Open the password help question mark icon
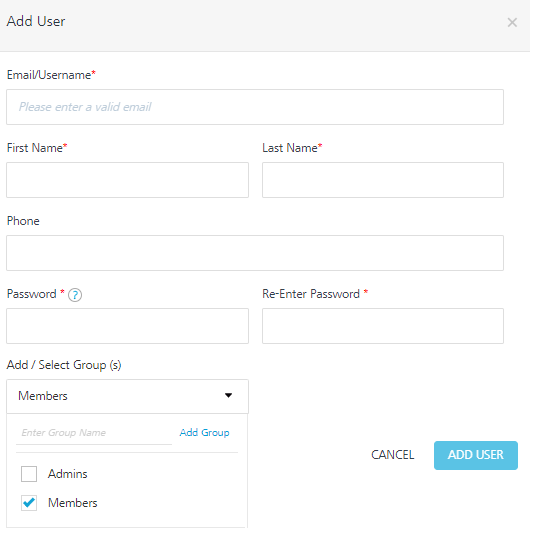The height and width of the screenshot is (536, 536). (75, 295)
